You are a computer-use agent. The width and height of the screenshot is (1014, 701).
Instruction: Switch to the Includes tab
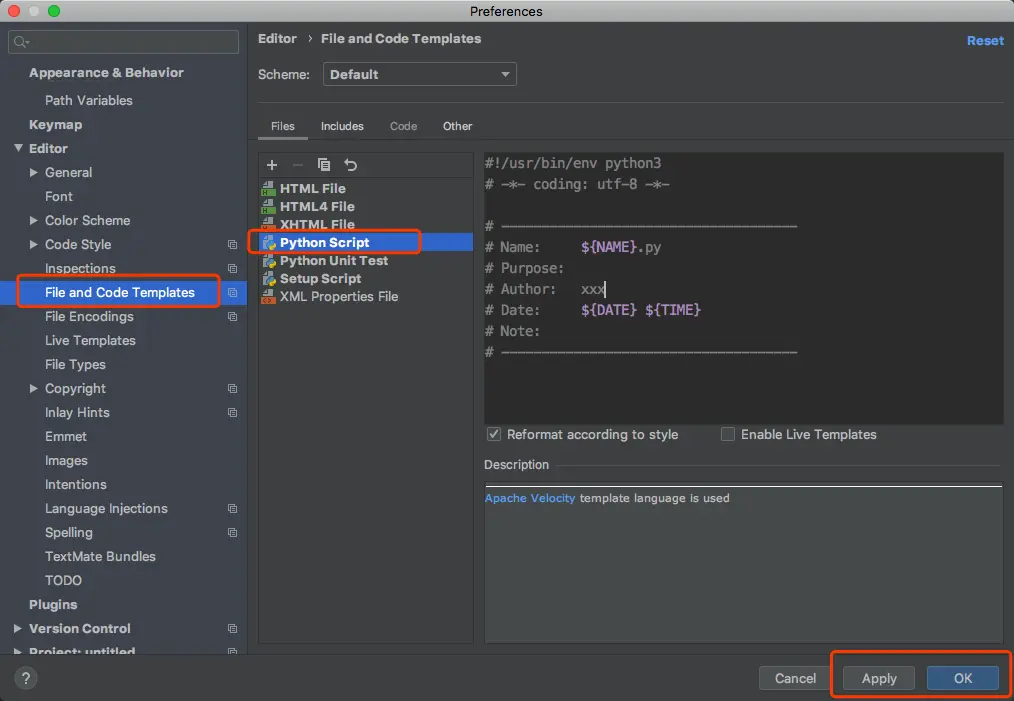tap(342, 126)
